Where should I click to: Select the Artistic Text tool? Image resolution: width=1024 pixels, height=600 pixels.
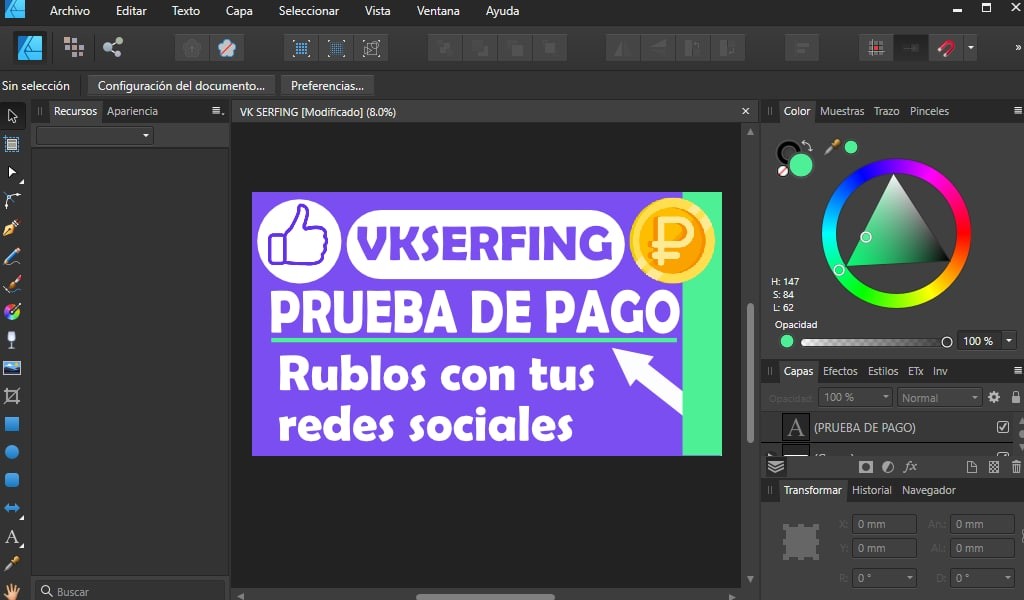12,537
